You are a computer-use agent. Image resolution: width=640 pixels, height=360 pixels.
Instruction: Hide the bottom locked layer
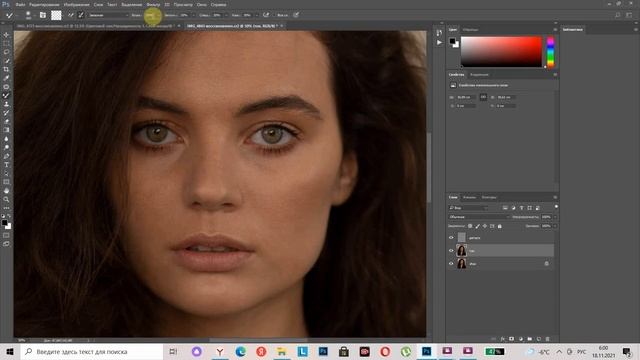(x=451, y=264)
